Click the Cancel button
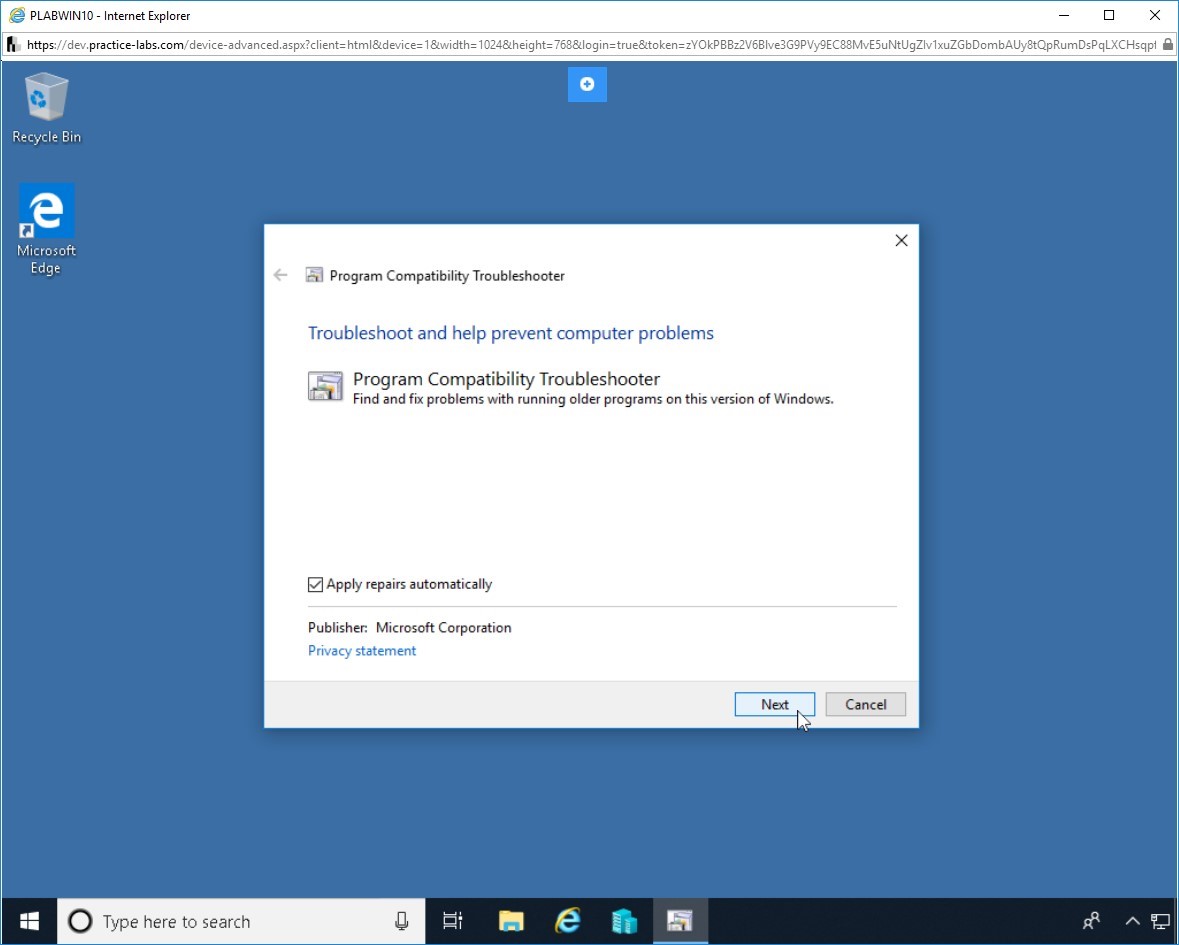The height and width of the screenshot is (945, 1179). pos(865,704)
